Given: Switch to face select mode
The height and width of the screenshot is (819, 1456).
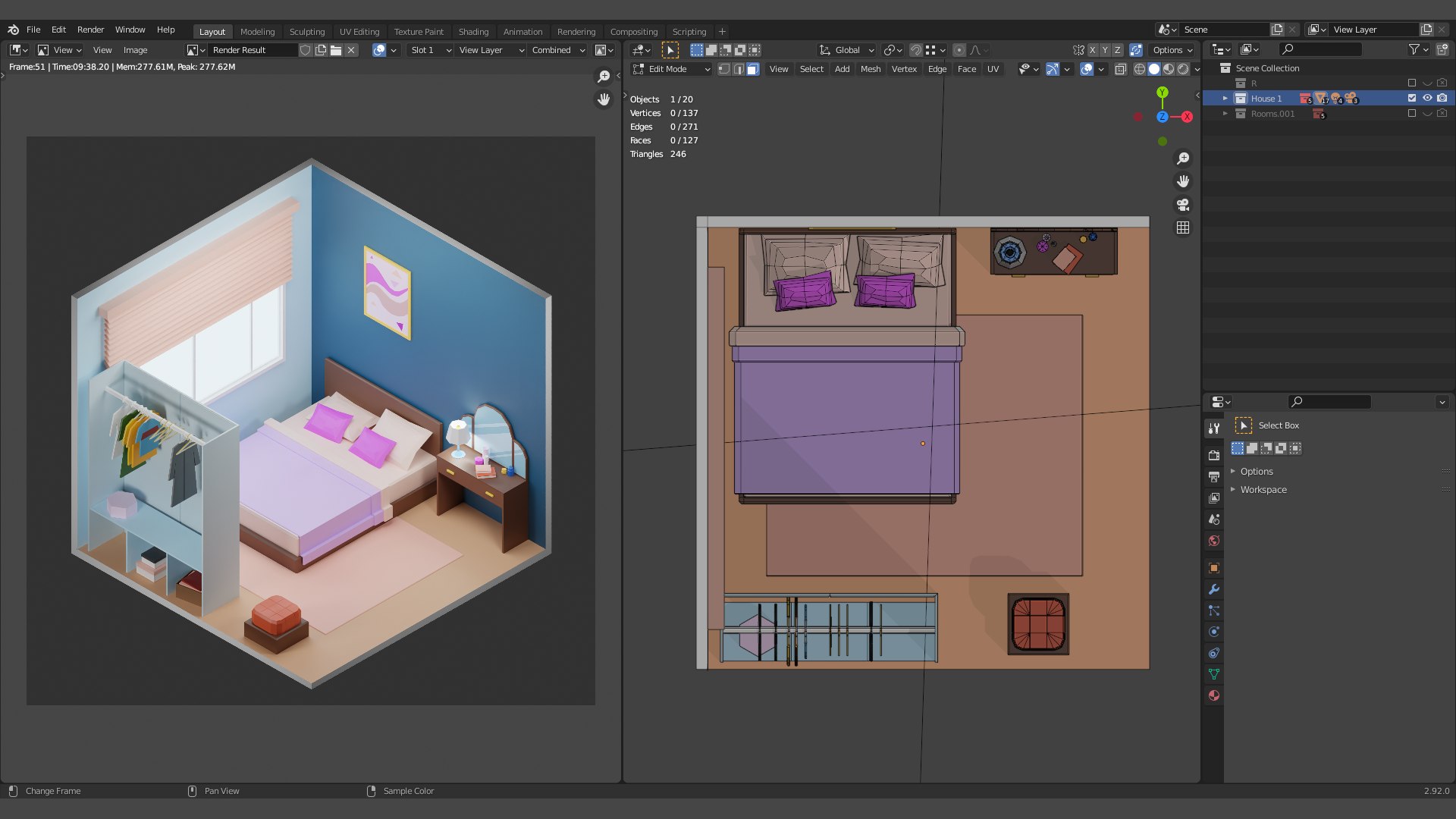Looking at the screenshot, I should pos(753,69).
